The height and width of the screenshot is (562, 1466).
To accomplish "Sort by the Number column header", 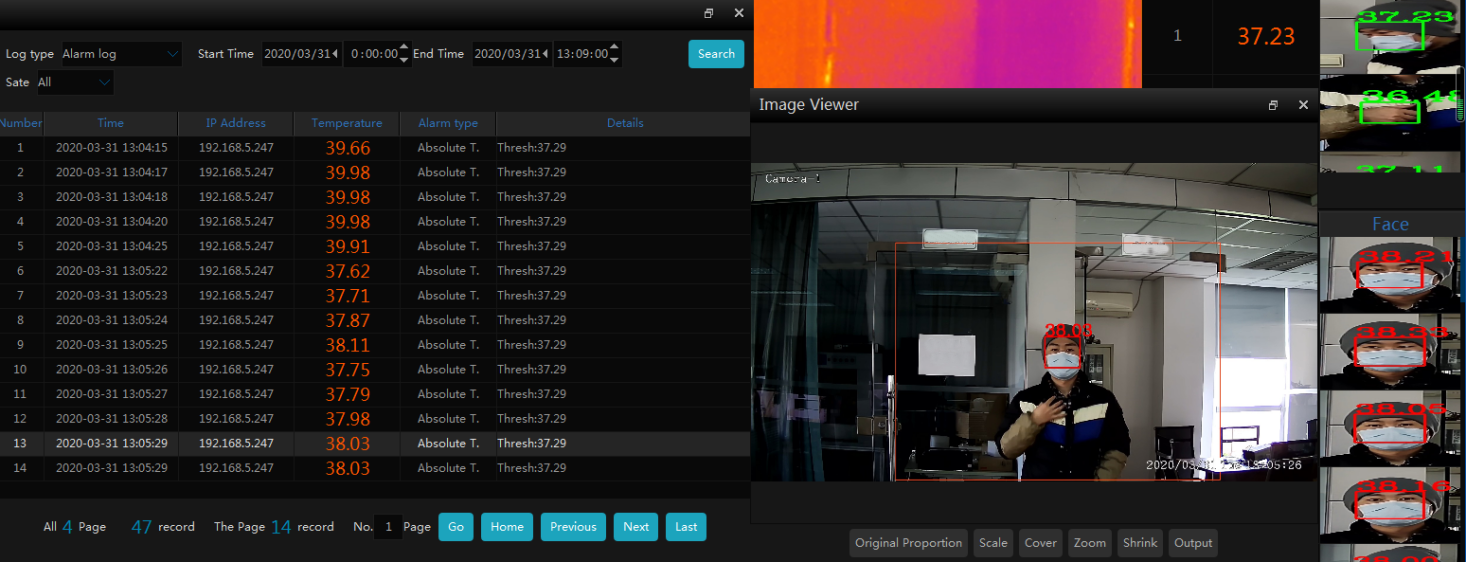I will (21, 123).
